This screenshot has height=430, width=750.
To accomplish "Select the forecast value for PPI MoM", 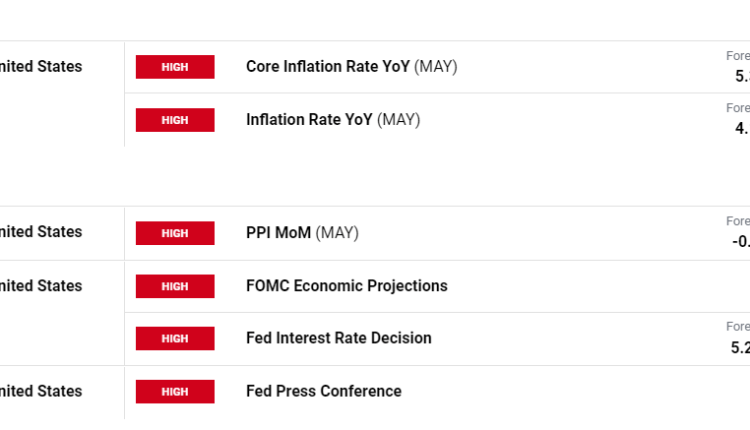I will (740, 241).
